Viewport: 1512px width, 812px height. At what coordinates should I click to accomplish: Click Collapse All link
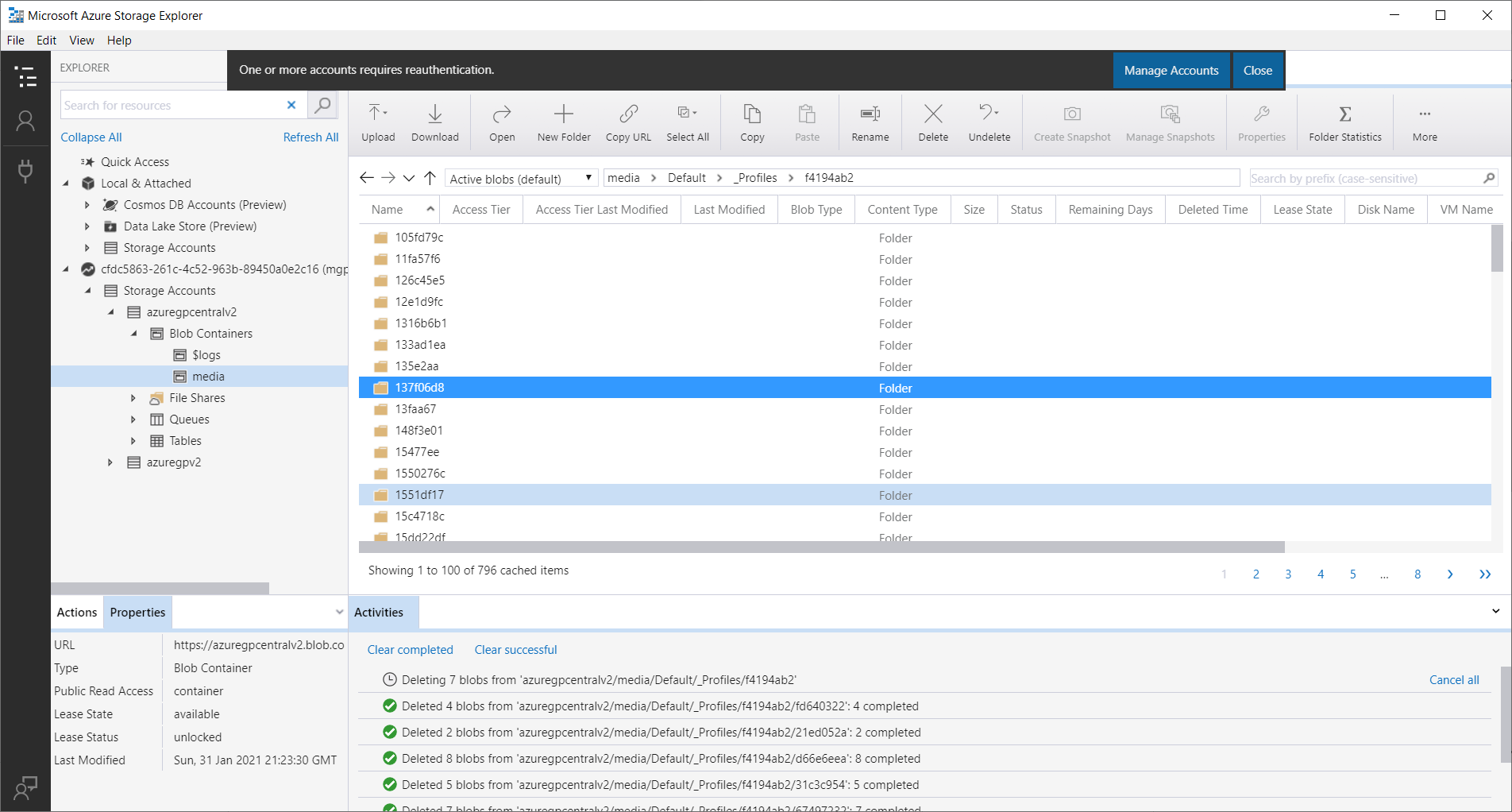click(x=91, y=137)
